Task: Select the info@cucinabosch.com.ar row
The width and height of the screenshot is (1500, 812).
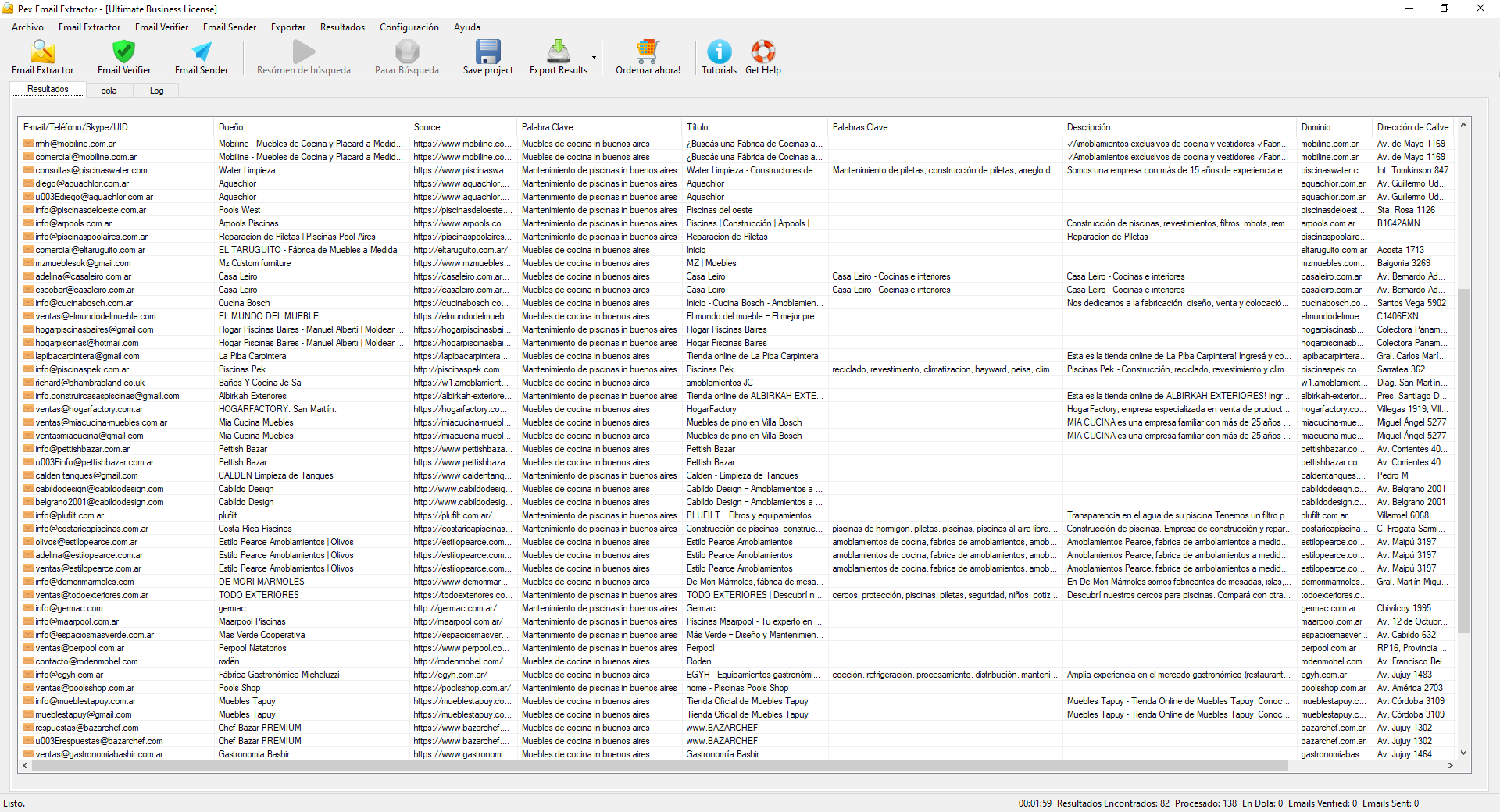Action: point(84,303)
